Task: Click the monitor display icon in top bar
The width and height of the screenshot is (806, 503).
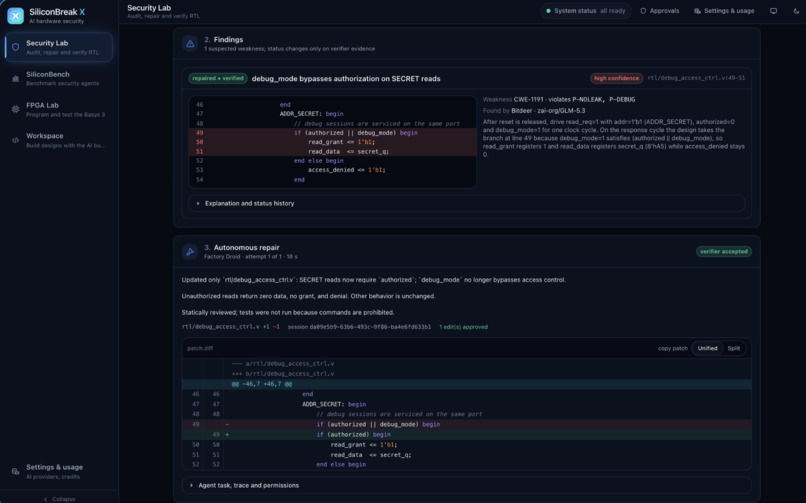Action: (x=773, y=11)
